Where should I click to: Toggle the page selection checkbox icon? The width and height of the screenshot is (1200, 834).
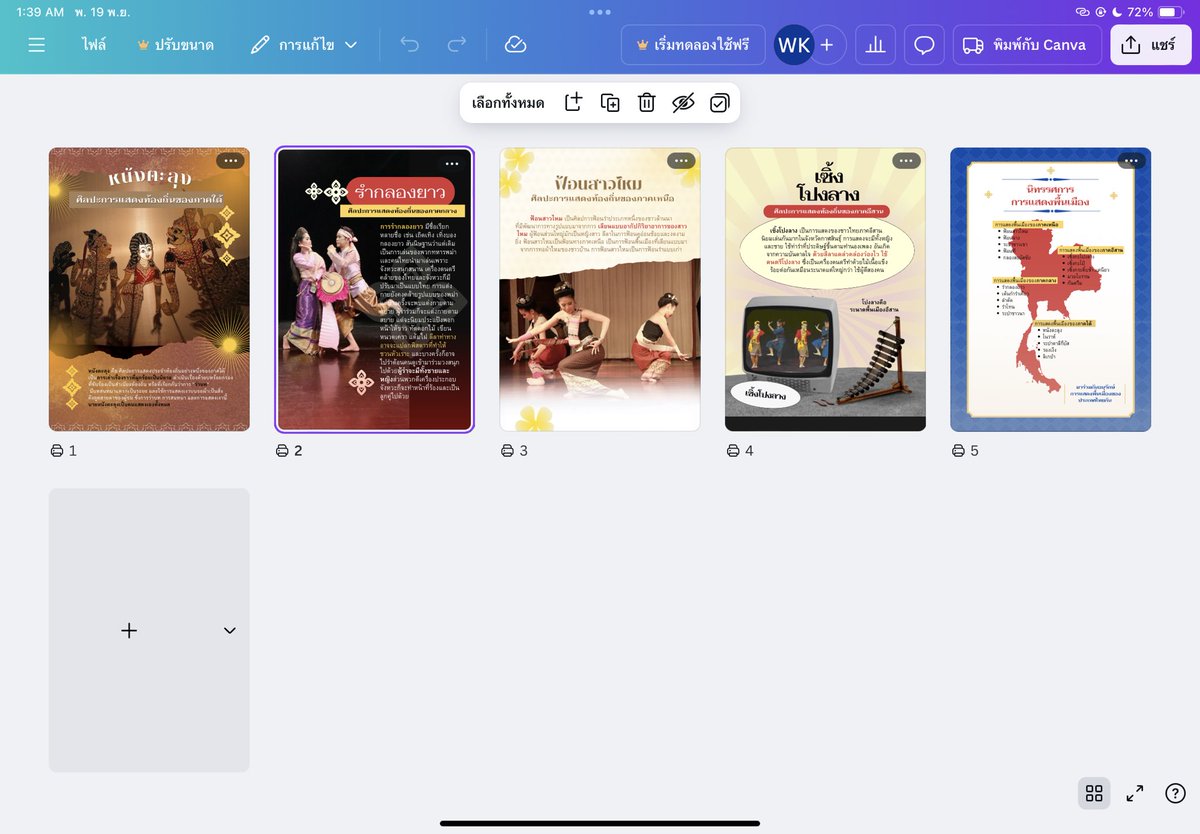(719, 102)
